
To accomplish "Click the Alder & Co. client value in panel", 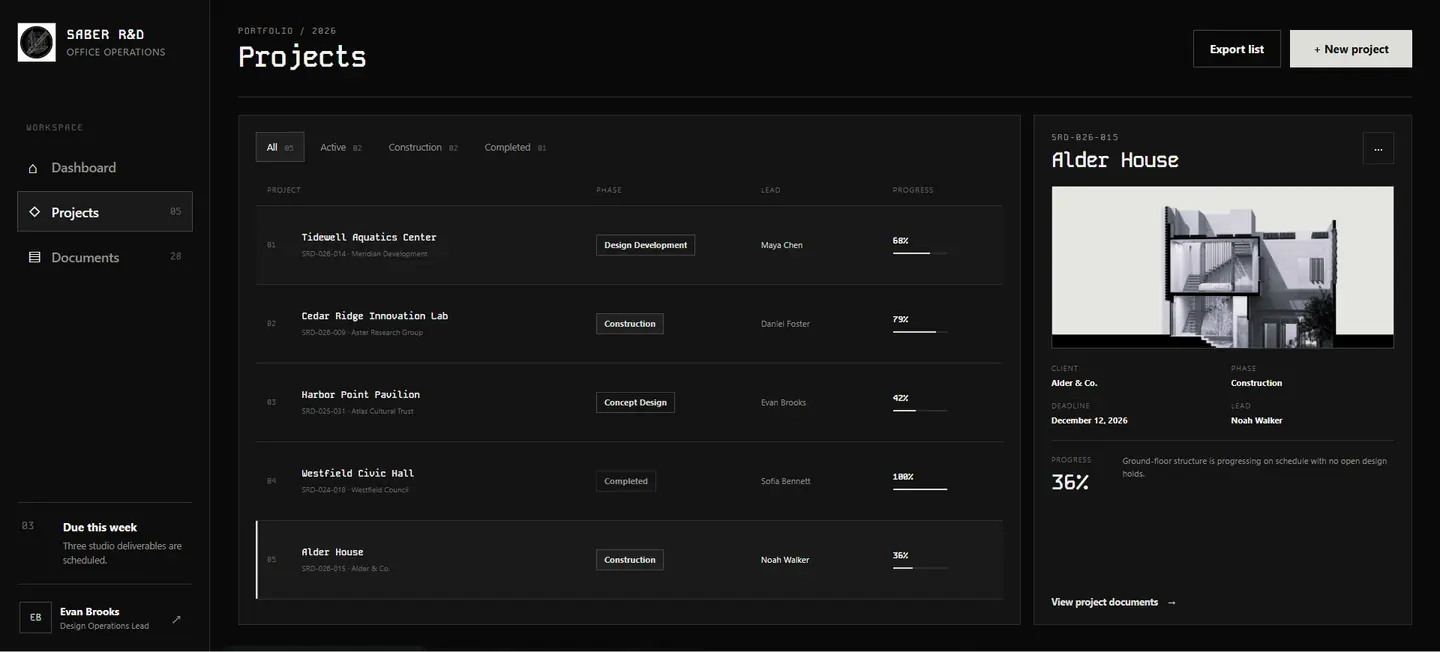I will tap(1074, 383).
